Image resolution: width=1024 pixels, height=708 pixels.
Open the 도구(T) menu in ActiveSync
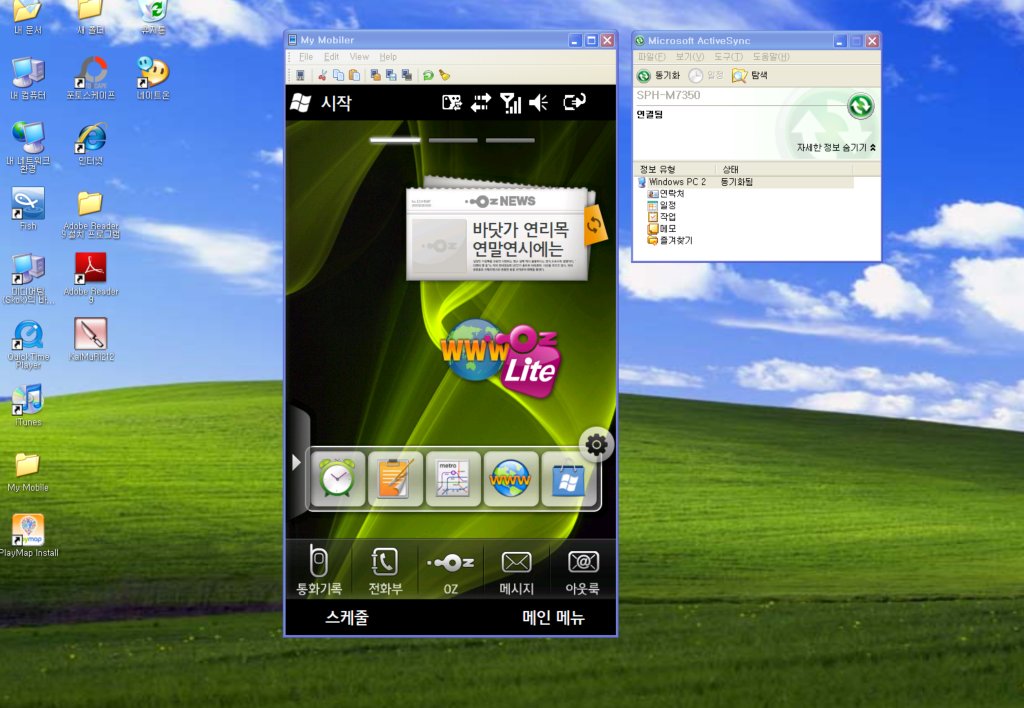(x=728, y=57)
